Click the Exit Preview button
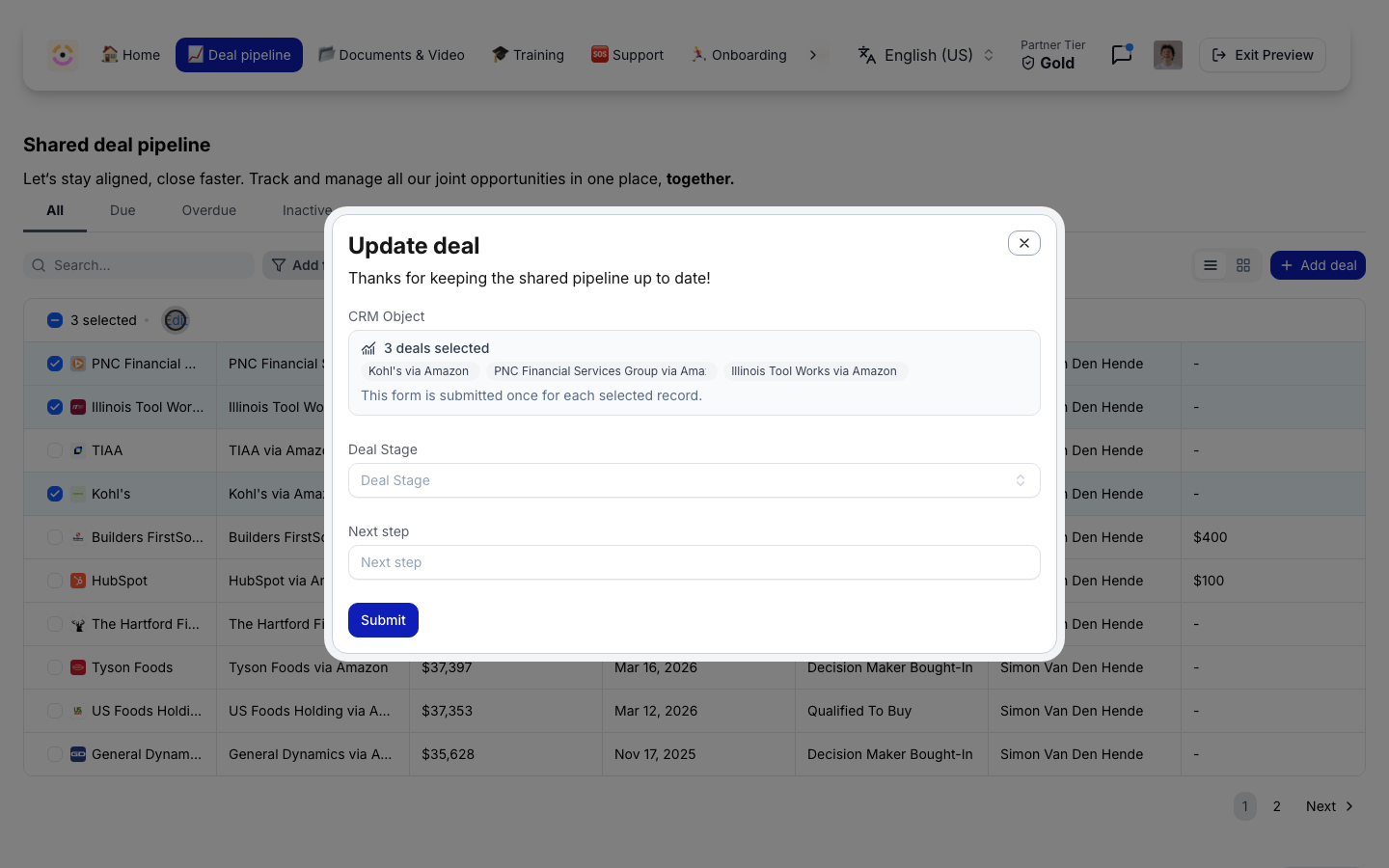 click(1263, 55)
